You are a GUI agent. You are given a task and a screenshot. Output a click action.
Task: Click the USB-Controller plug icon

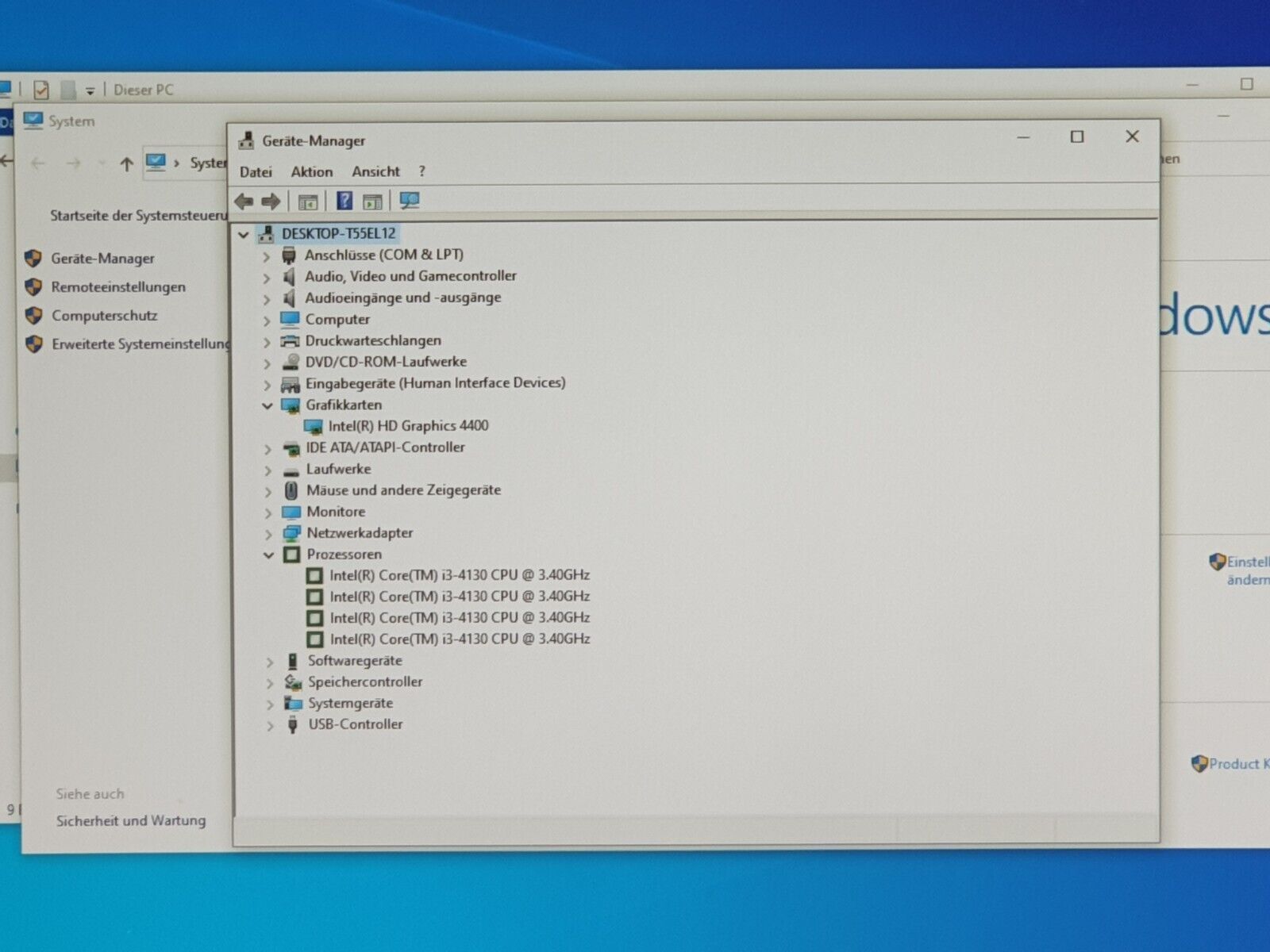point(293,724)
